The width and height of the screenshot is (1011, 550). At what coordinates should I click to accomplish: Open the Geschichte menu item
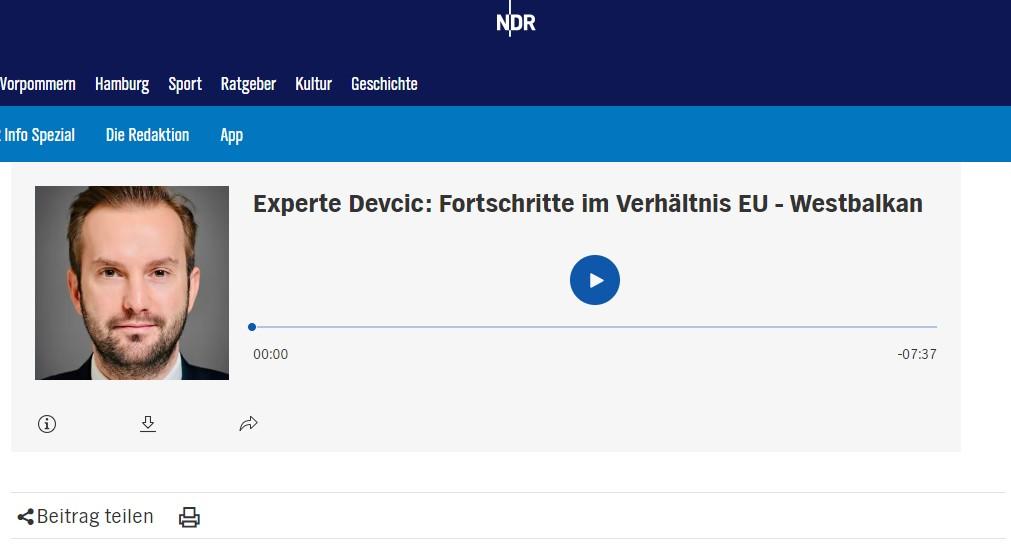pos(384,84)
